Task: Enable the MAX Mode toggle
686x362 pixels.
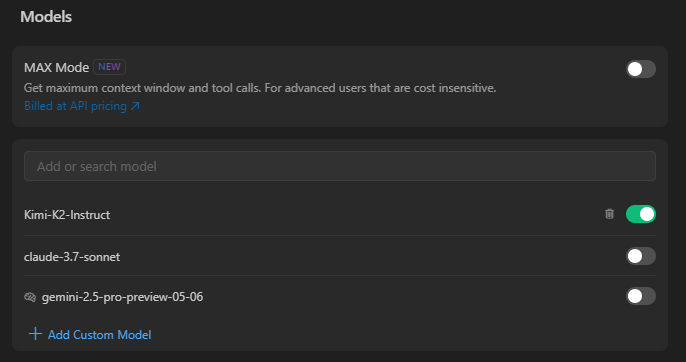Action: coord(640,69)
